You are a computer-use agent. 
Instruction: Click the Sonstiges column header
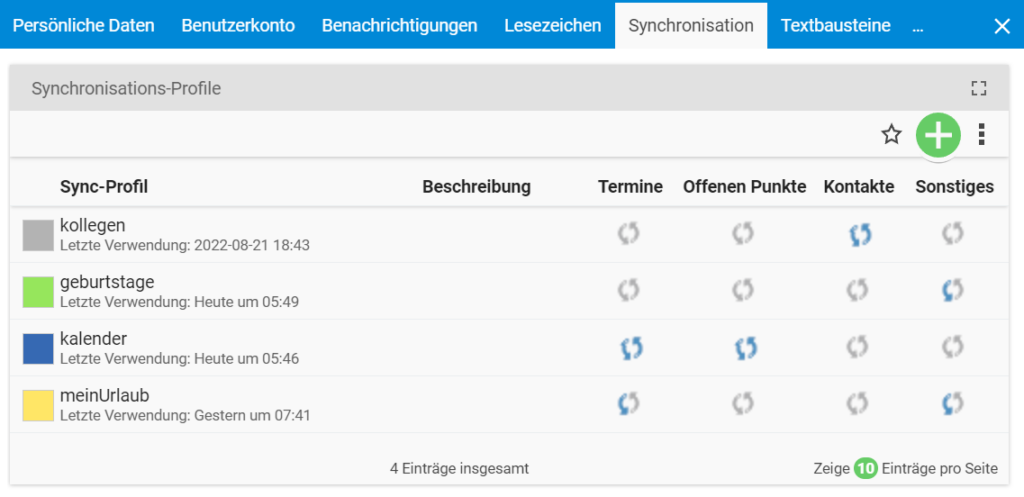[x=955, y=187]
